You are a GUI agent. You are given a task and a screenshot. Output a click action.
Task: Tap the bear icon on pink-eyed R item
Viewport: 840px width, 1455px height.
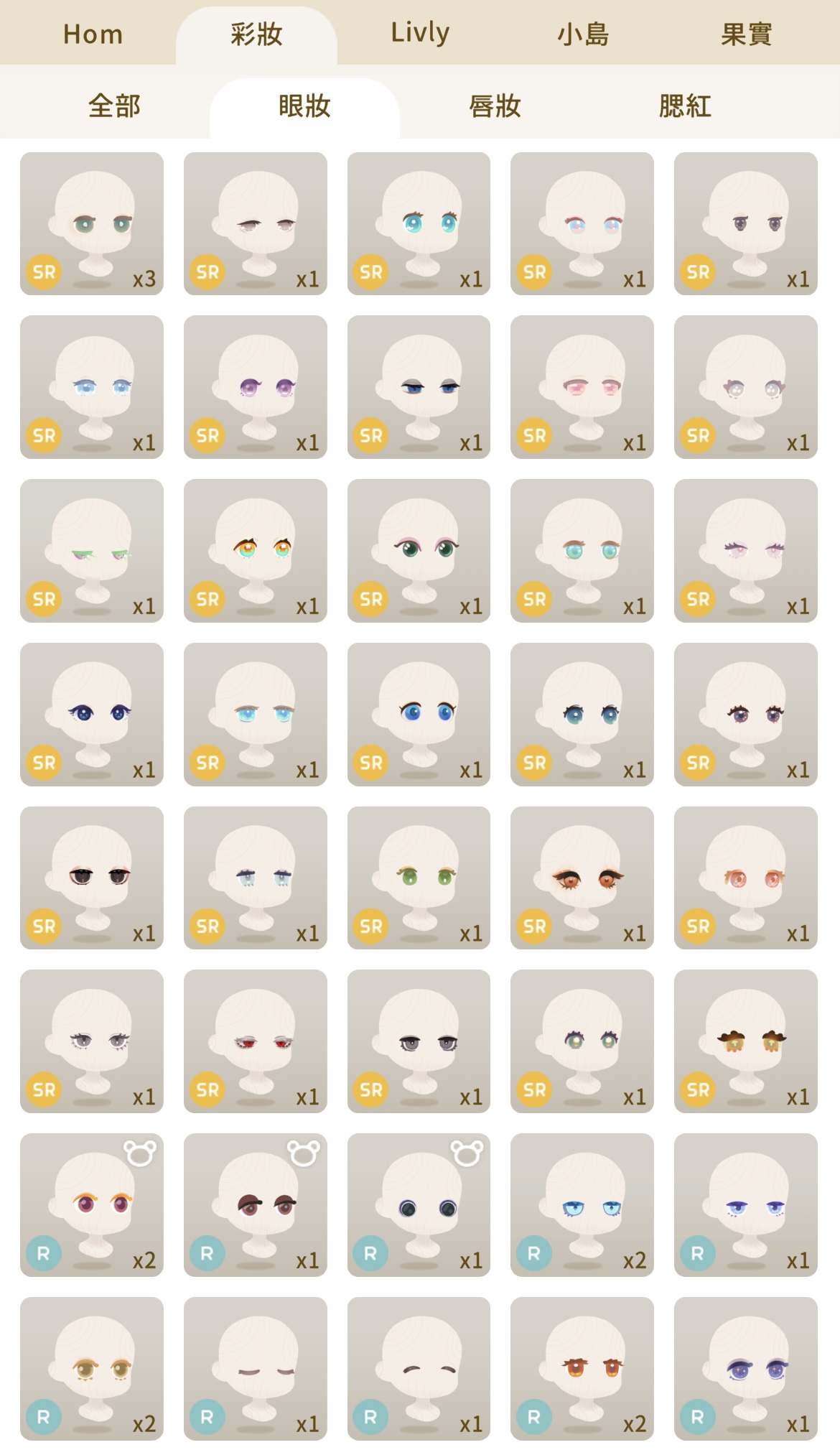(140, 1153)
